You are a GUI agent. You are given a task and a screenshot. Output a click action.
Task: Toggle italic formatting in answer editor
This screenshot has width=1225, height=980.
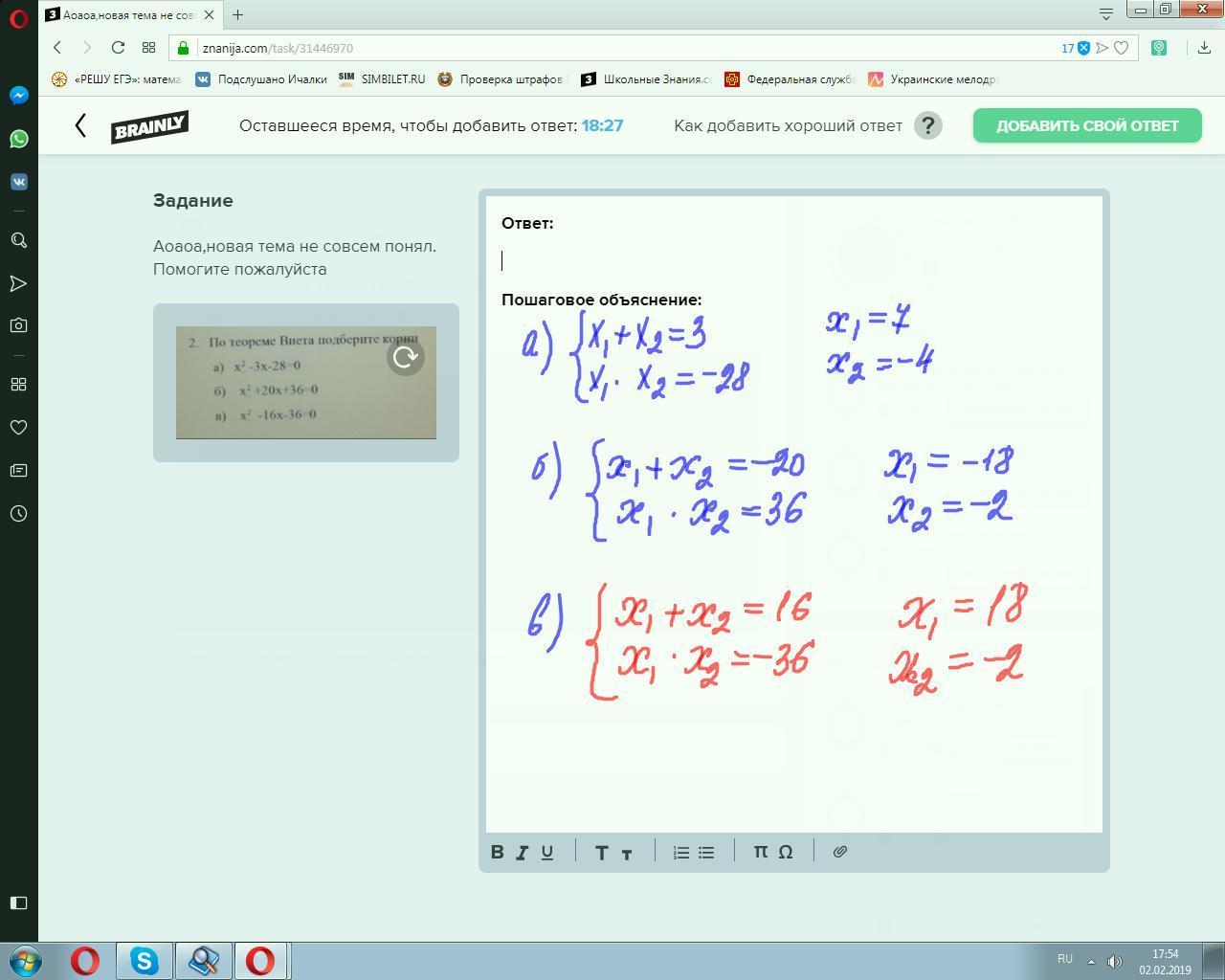tap(523, 852)
